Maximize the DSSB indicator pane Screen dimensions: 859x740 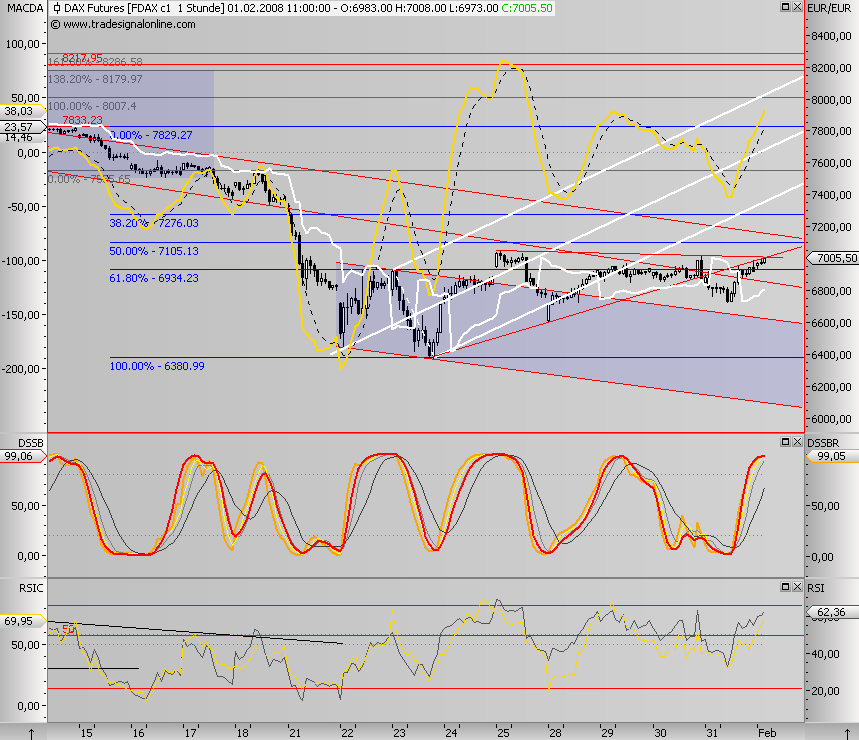coord(785,441)
